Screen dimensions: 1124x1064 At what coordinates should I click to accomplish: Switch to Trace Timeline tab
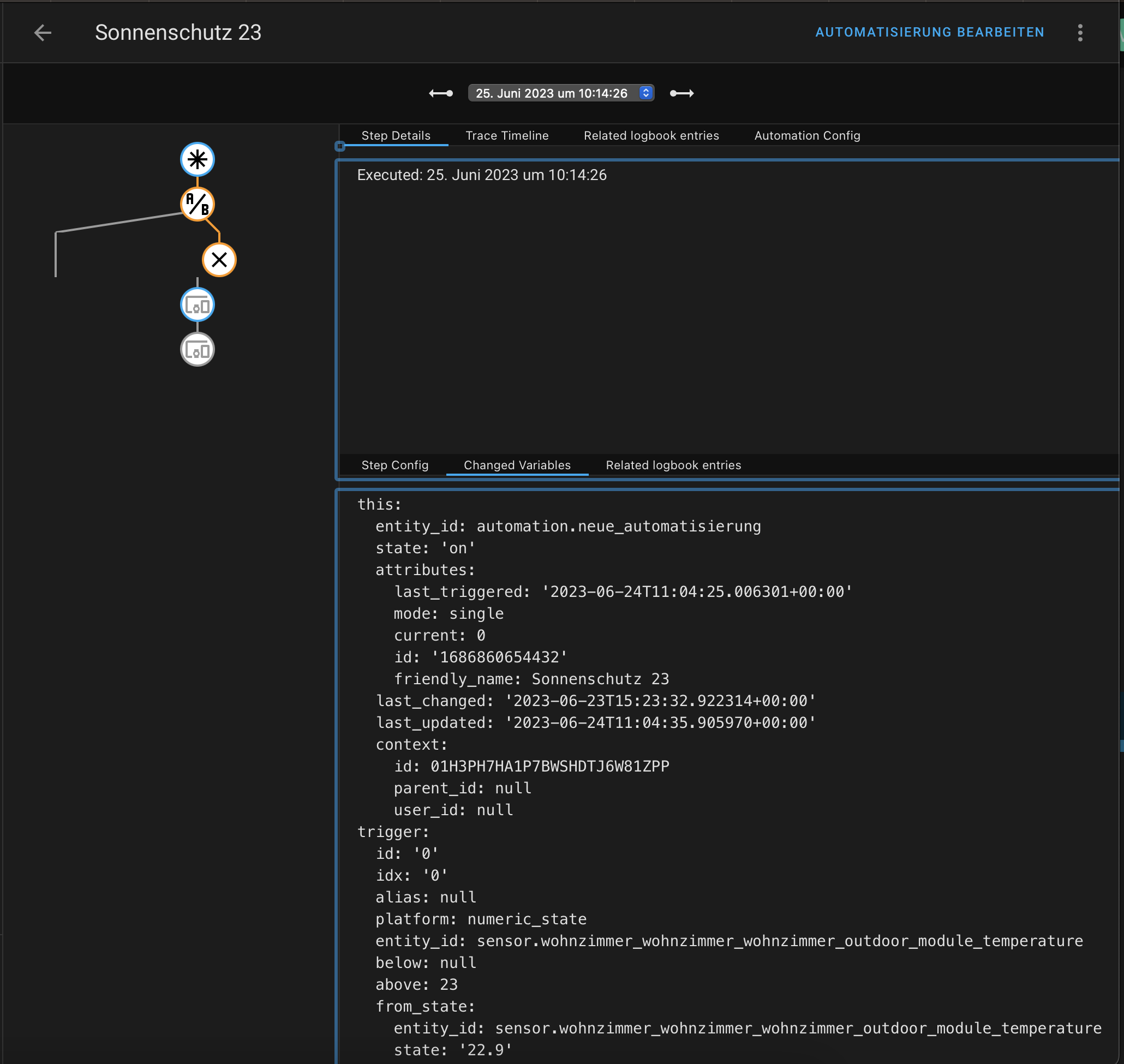[507, 135]
